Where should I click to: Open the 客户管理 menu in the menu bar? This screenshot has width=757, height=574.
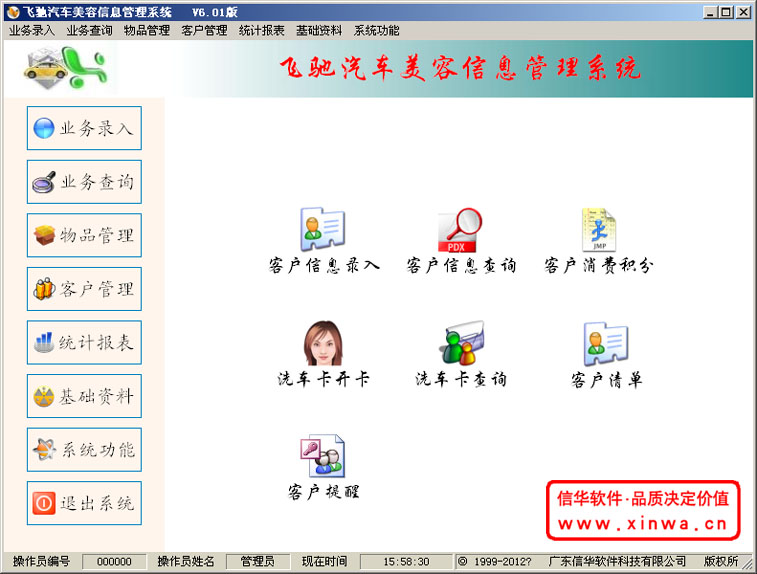(x=204, y=31)
